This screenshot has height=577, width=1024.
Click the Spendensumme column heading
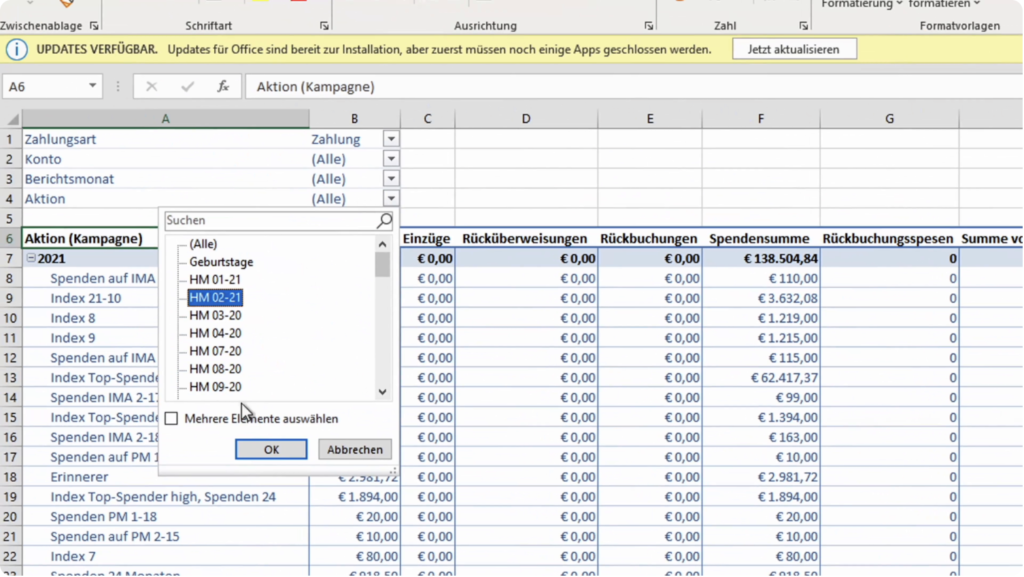click(760, 239)
